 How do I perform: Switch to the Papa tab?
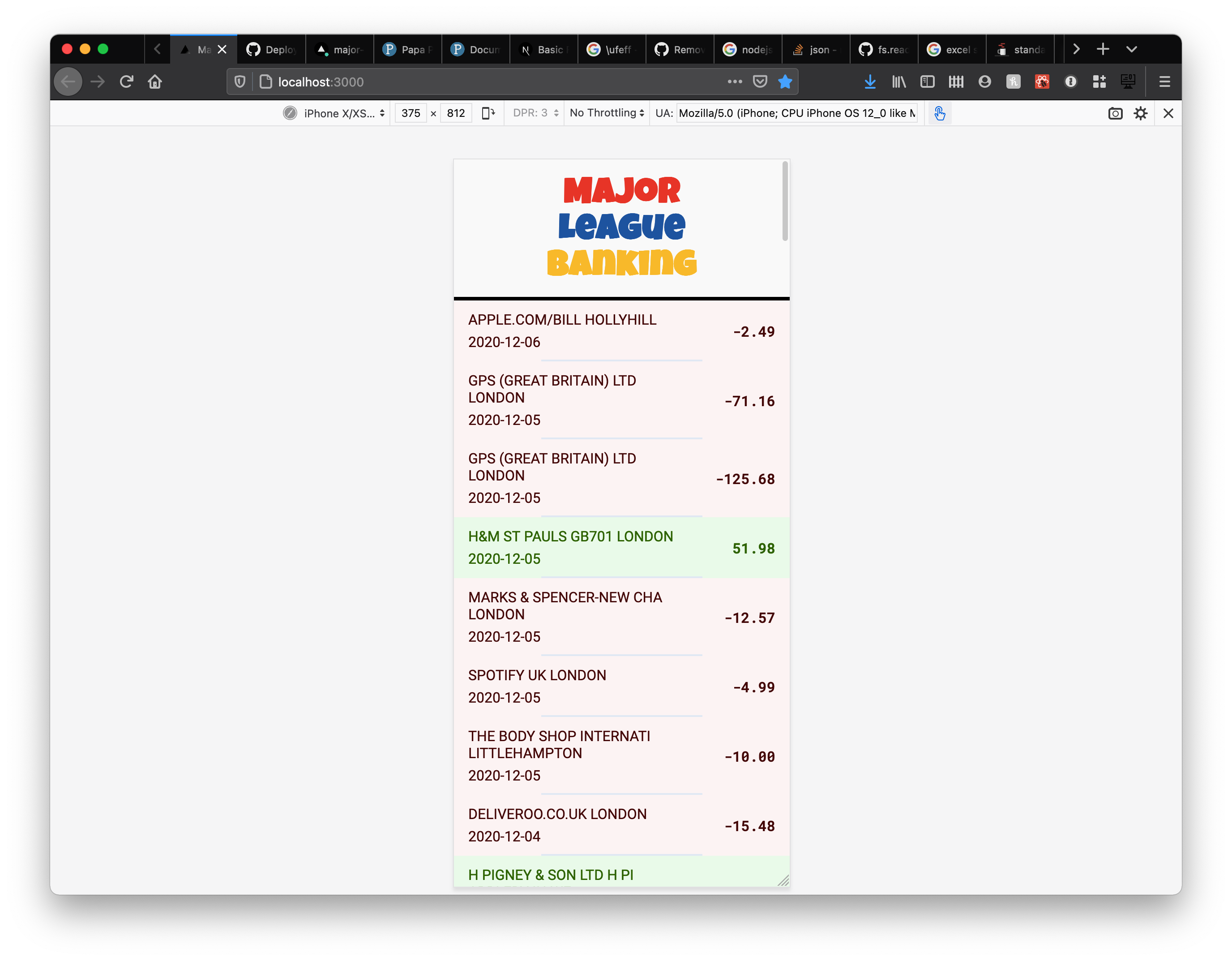407,50
